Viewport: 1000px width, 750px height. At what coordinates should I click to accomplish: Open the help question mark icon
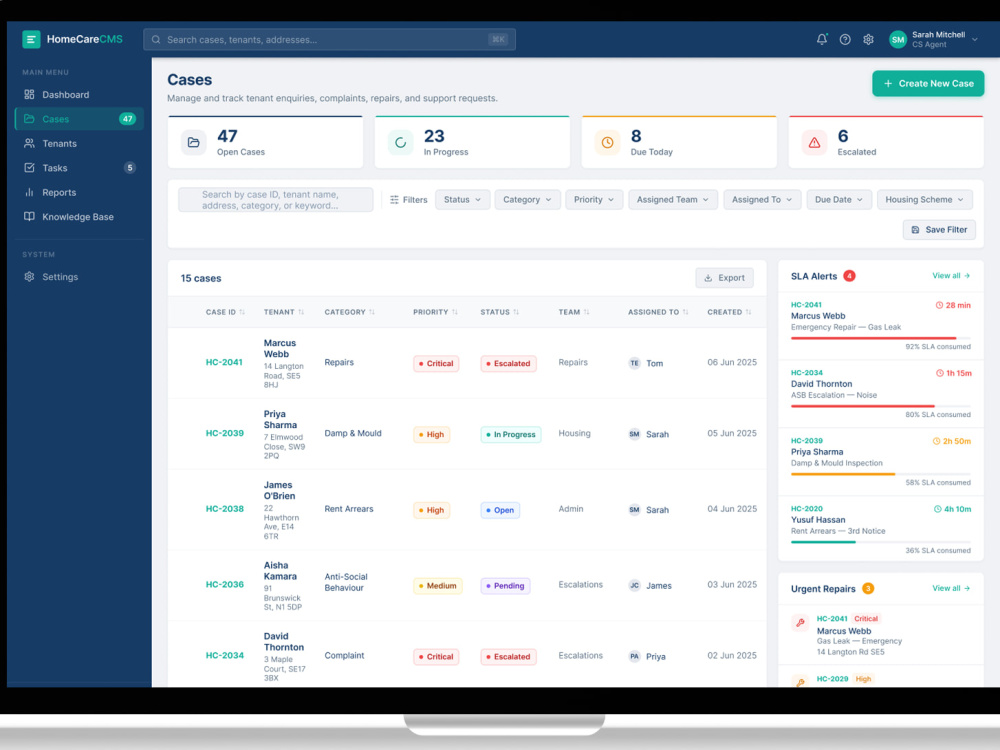845,40
